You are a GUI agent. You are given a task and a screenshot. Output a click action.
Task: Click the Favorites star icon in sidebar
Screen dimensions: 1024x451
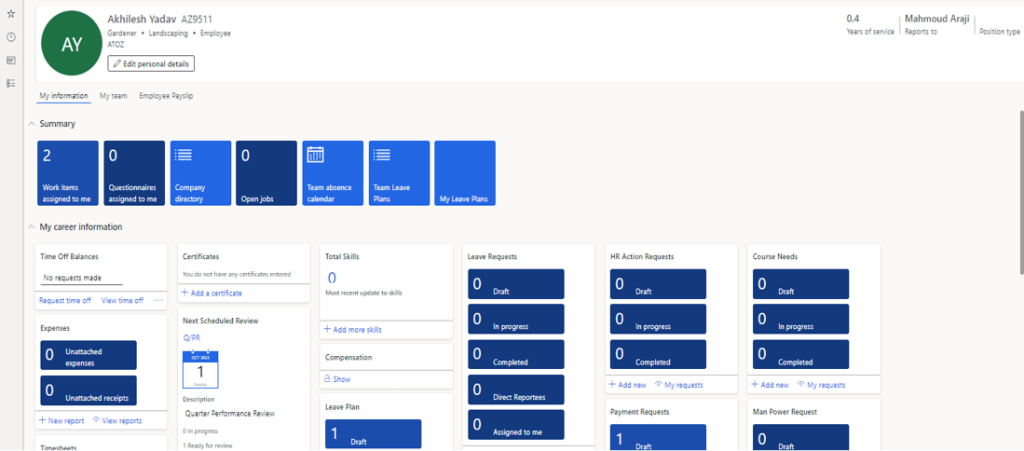coord(11,14)
